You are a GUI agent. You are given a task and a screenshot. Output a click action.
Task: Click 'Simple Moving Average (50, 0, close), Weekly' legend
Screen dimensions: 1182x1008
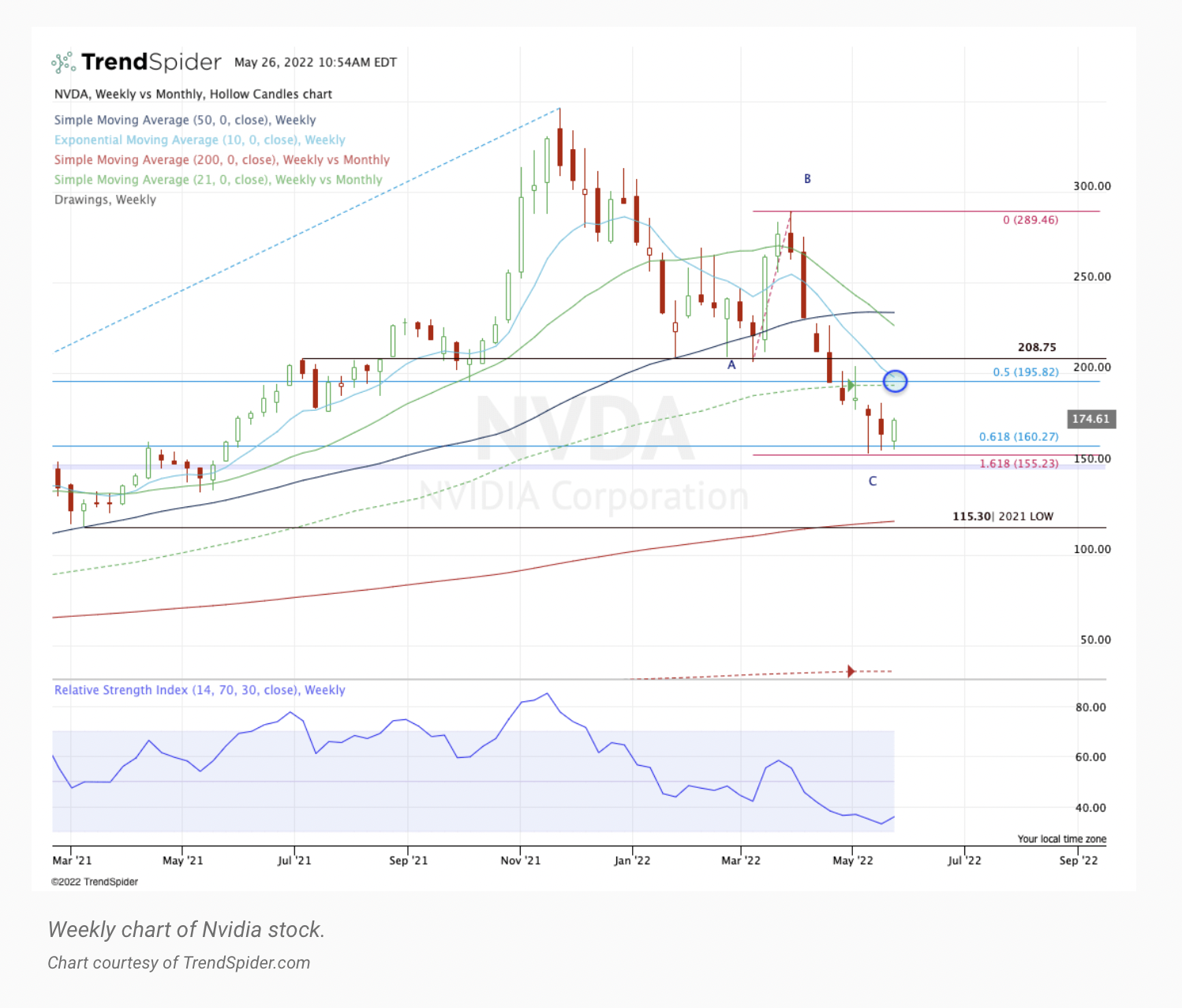pyautogui.click(x=185, y=120)
